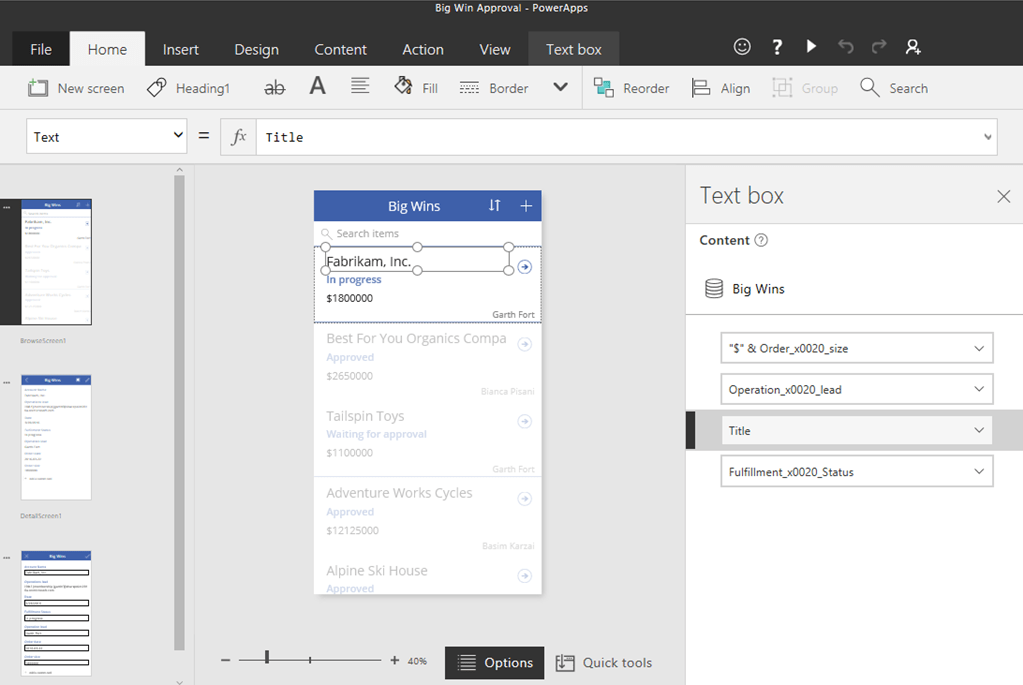Click the zoom out minus button
This screenshot has width=1023, height=685.
225,660
